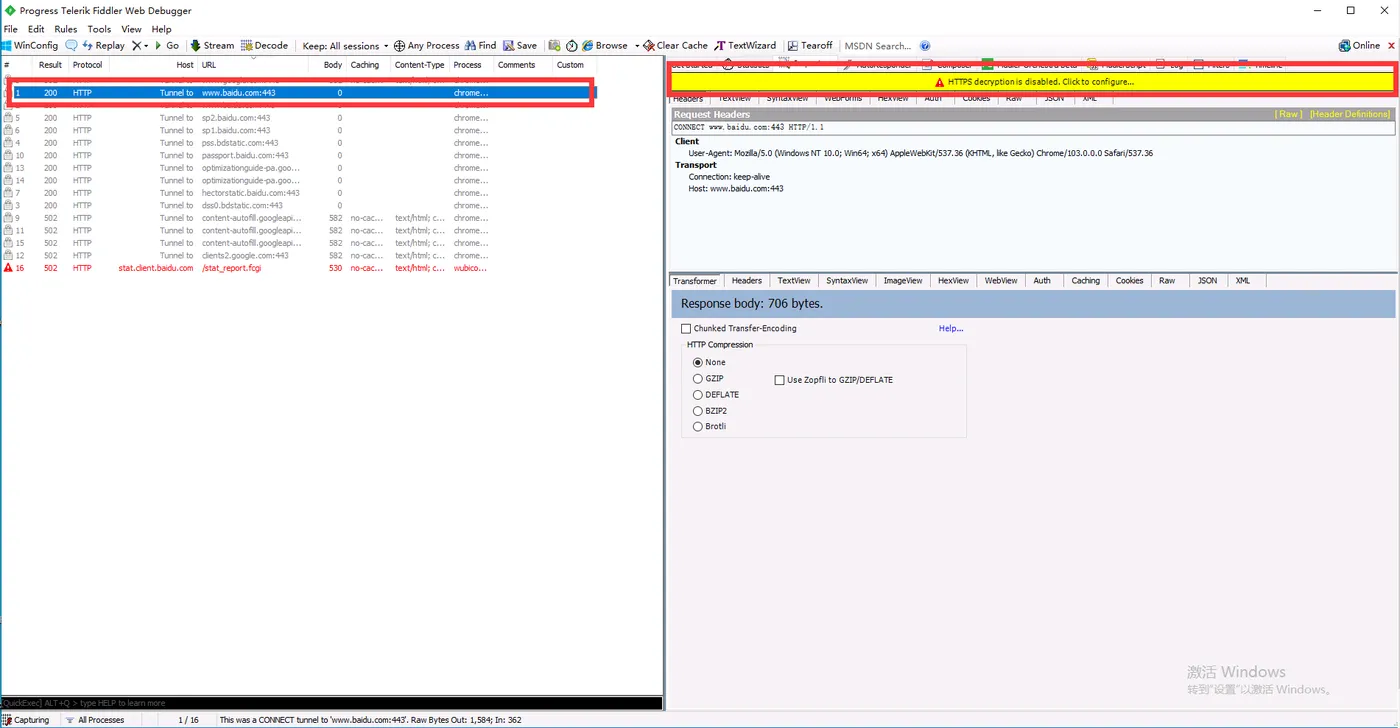
Task: Save sessions via toolbar Save
Action: [520, 46]
